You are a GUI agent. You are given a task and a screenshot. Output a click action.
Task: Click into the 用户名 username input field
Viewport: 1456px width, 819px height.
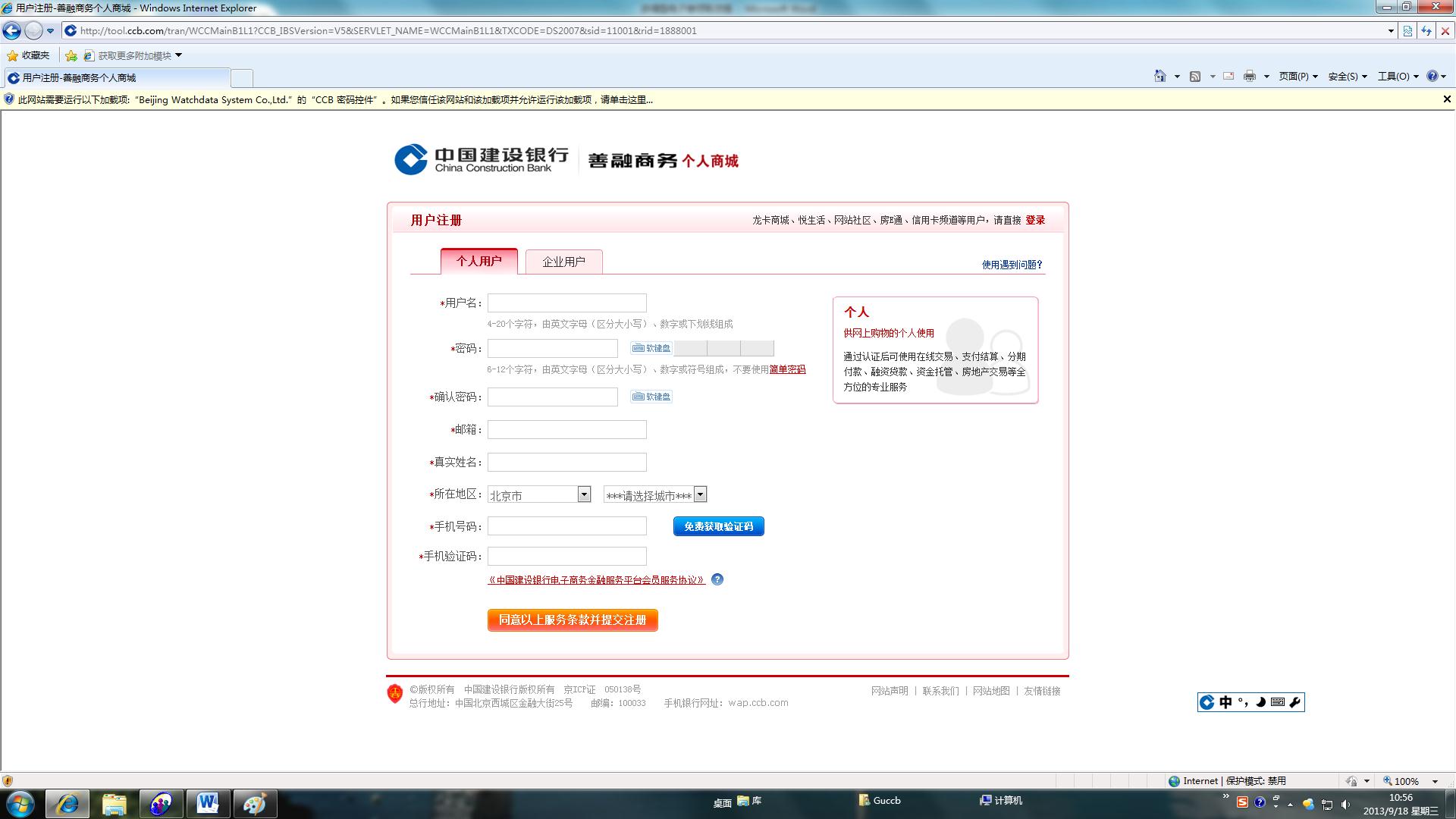point(566,303)
